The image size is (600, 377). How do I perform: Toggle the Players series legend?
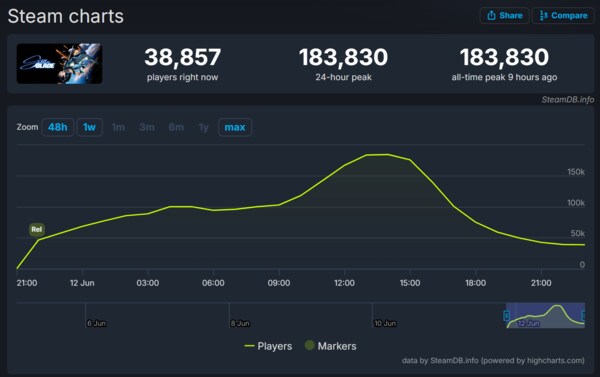(268, 346)
